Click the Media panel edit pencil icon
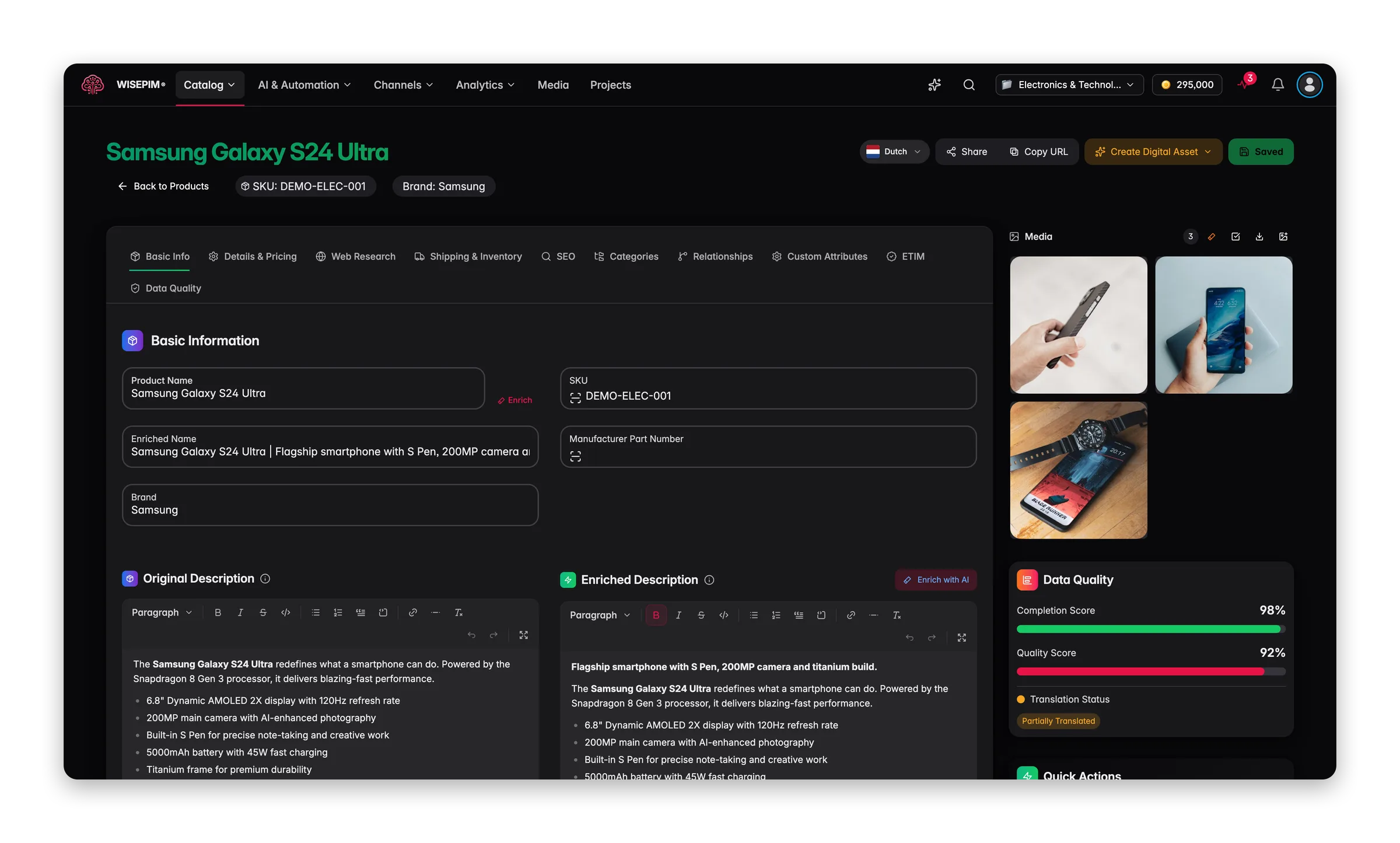The width and height of the screenshot is (1400, 843). tap(1212, 236)
